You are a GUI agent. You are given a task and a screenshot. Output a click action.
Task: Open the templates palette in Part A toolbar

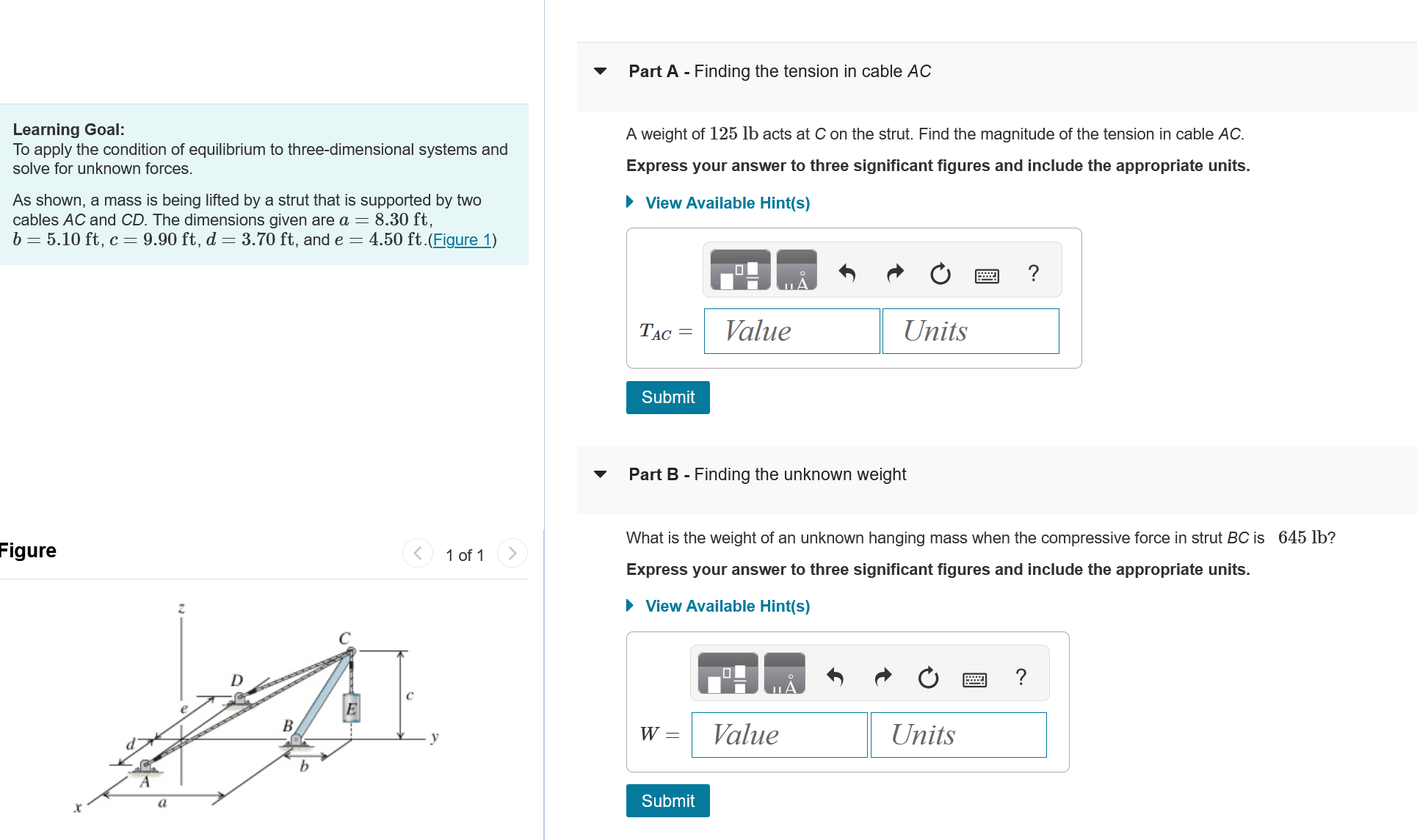pyautogui.click(x=738, y=270)
